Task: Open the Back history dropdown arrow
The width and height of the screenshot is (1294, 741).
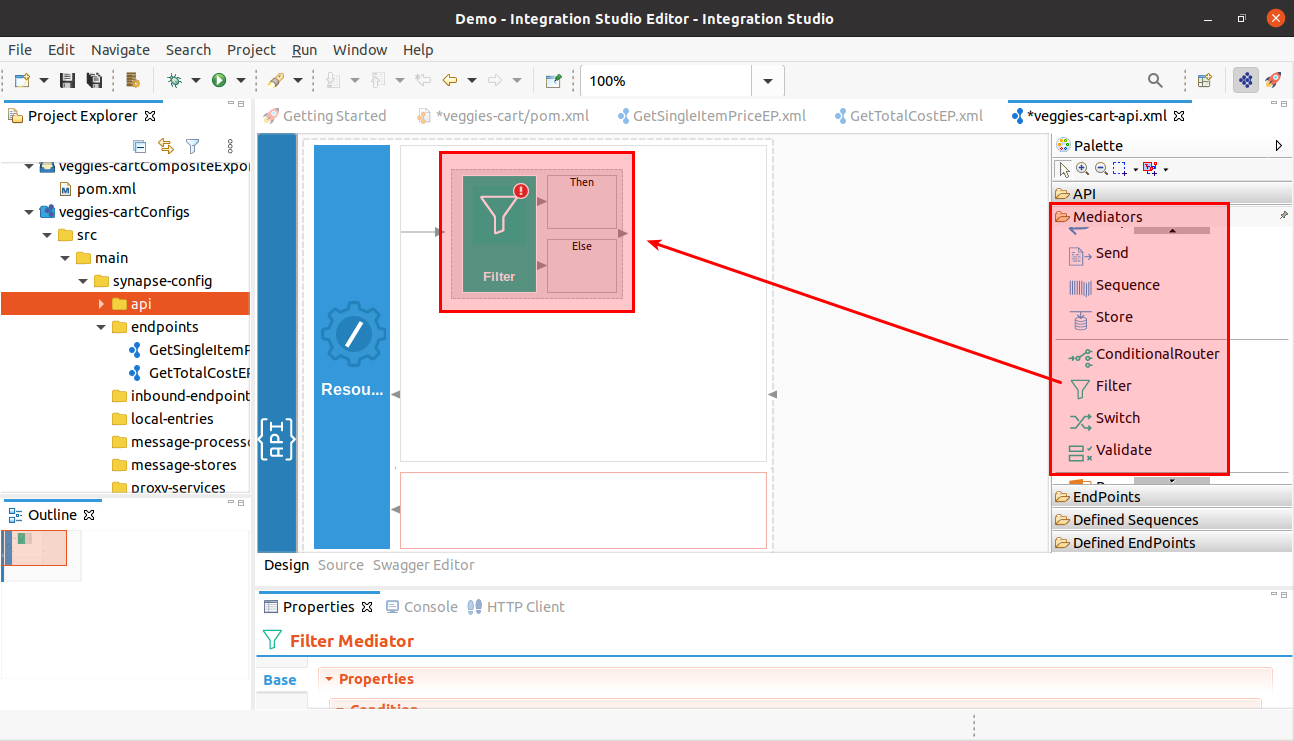Action: pyautogui.click(x=472, y=80)
